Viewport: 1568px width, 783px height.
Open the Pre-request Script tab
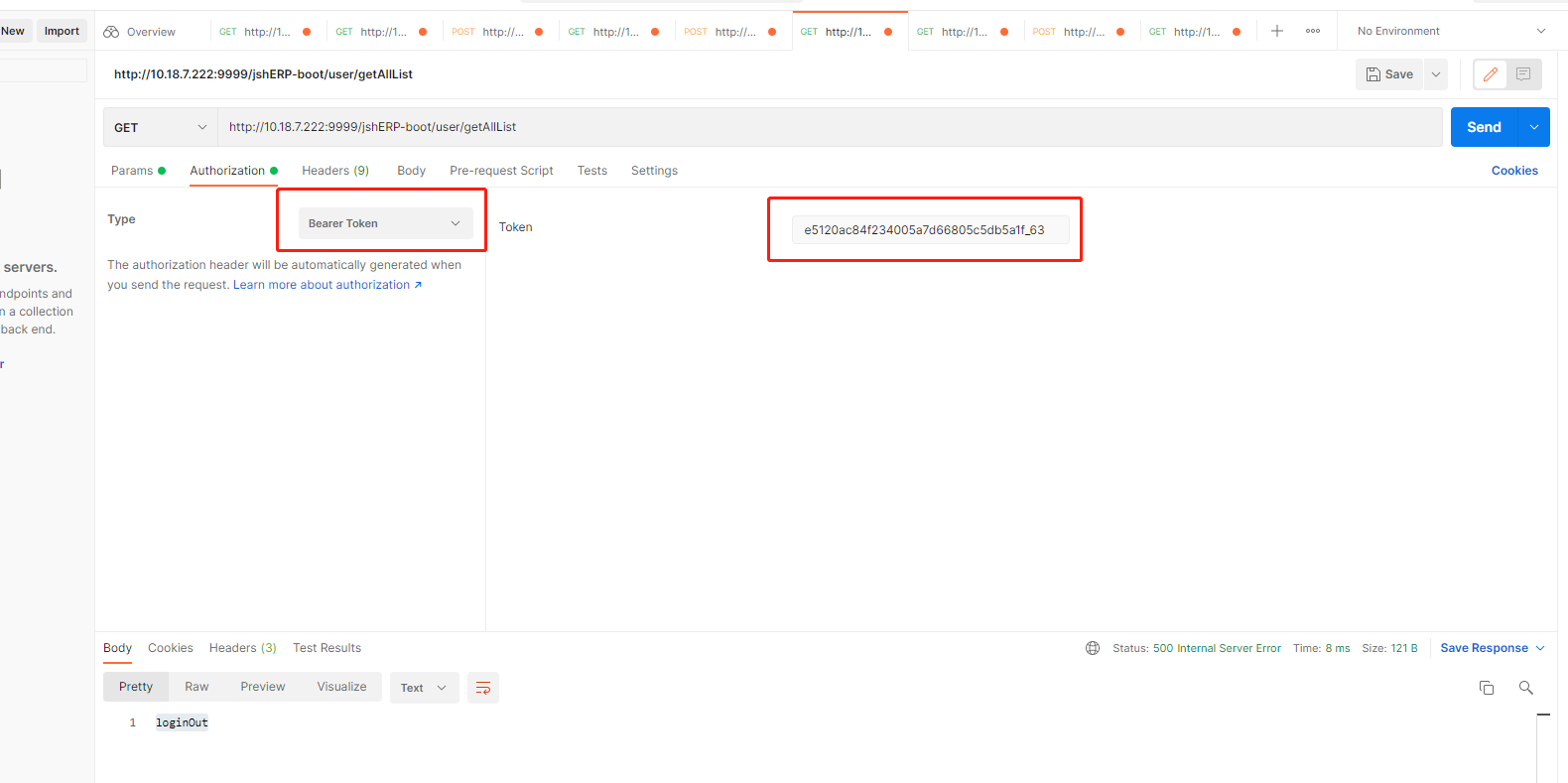501,171
